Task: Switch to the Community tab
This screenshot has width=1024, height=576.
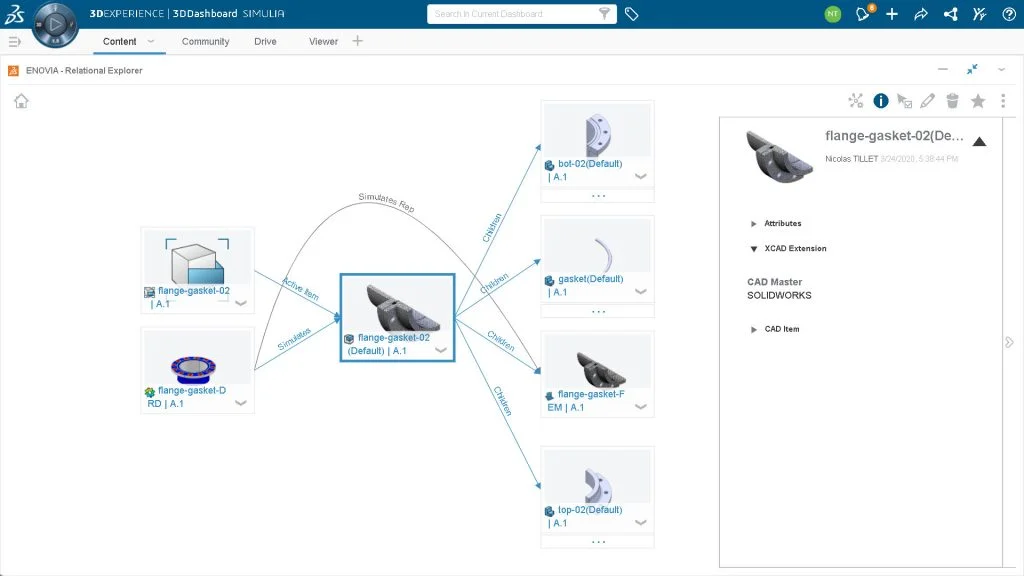Action: click(205, 42)
